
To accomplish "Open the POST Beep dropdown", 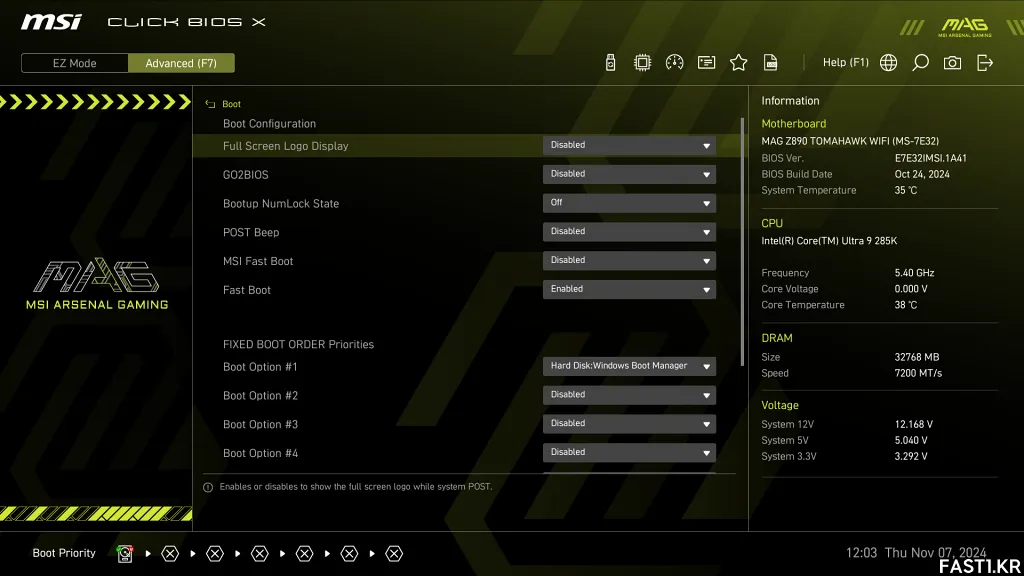I will [629, 232].
